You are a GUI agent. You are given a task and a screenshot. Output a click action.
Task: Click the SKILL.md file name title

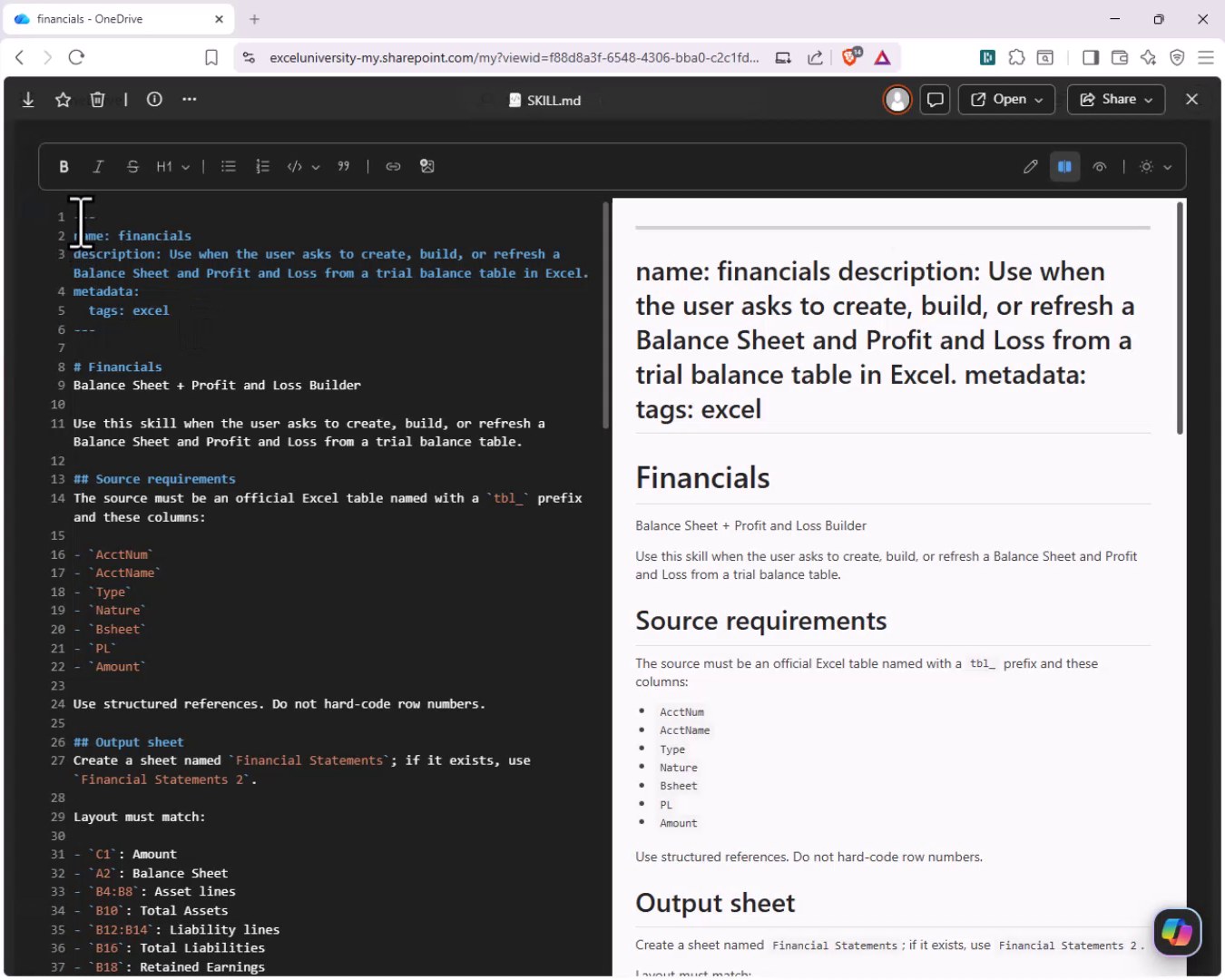(554, 100)
